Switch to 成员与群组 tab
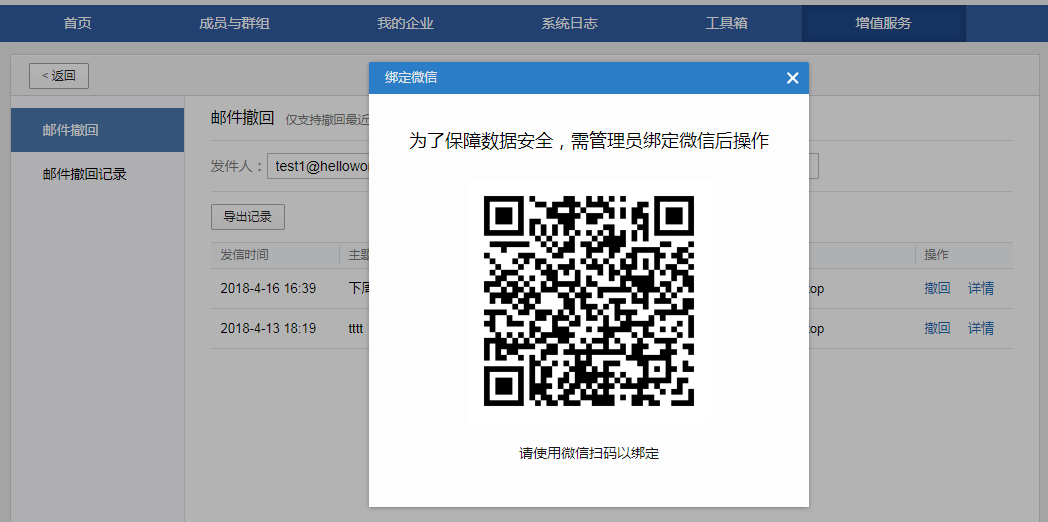The width and height of the screenshot is (1048, 522). [x=234, y=23]
